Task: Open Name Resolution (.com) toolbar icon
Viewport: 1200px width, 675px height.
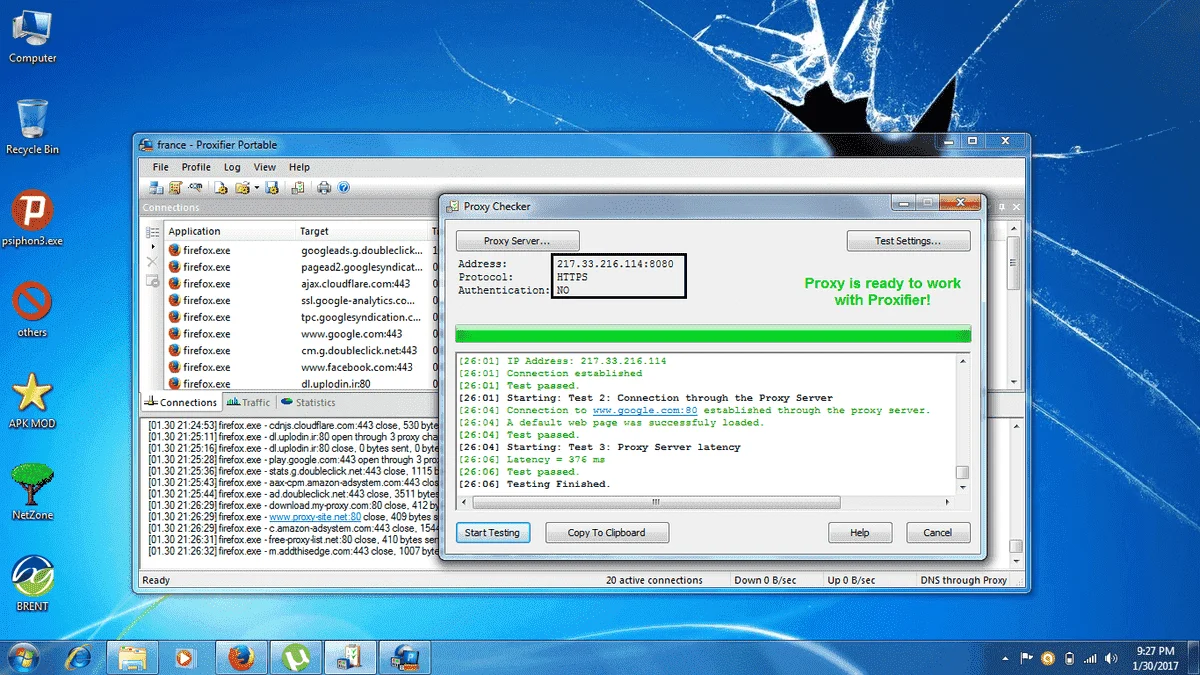Action: click(x=195, y=187)
